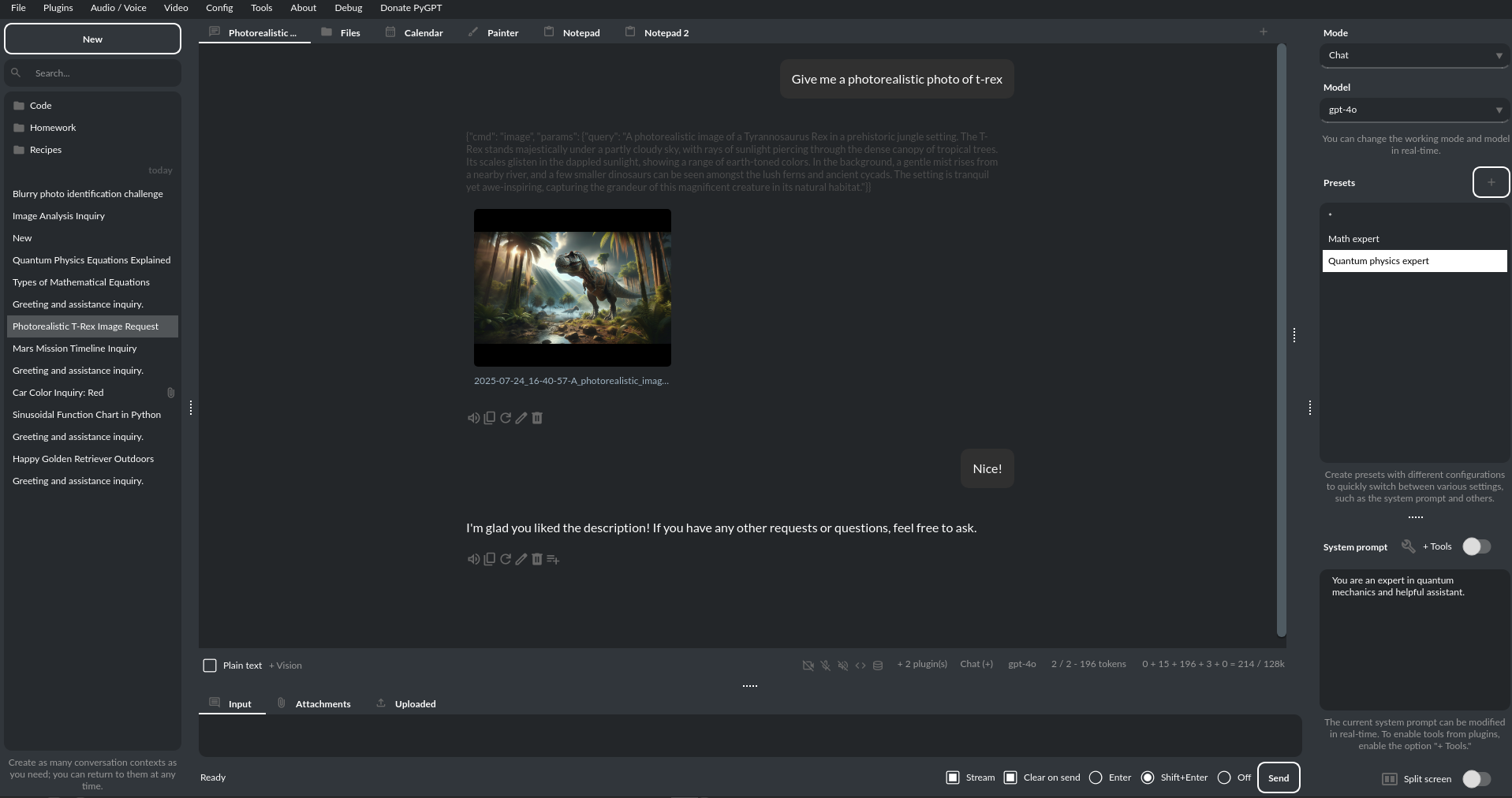Click the read-aloud speaker icon under T-Rex image
Viewport: 1512px width, 798px height.
click(x=473, y=418)
